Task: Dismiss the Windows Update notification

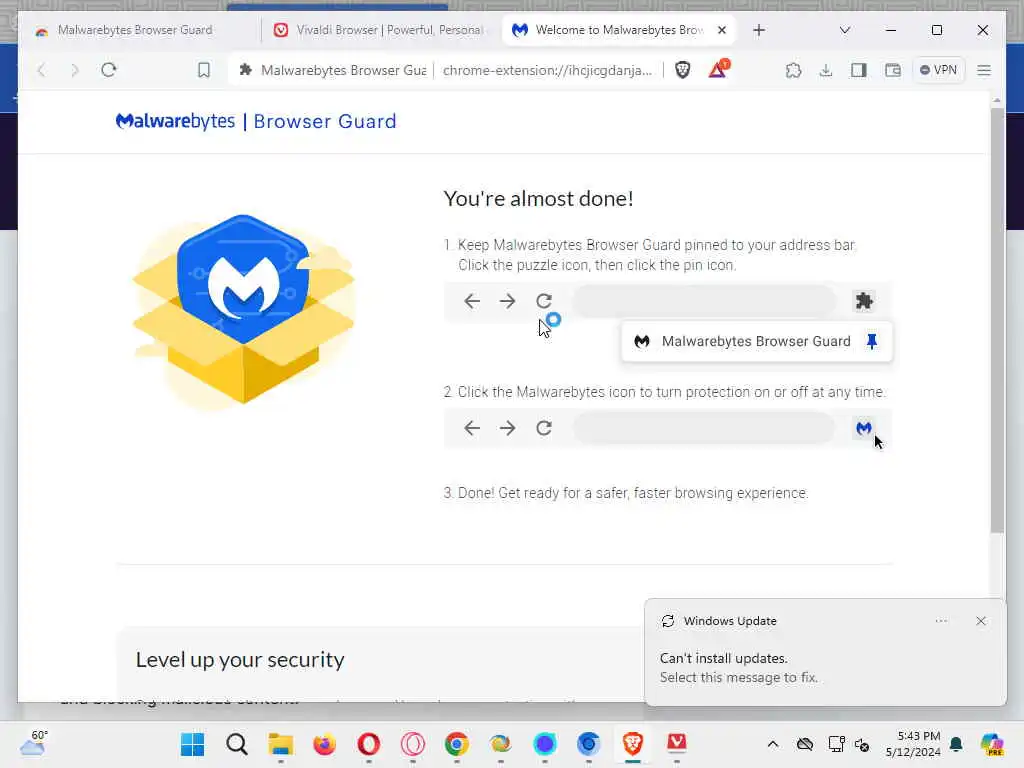Action: point(981,621)
